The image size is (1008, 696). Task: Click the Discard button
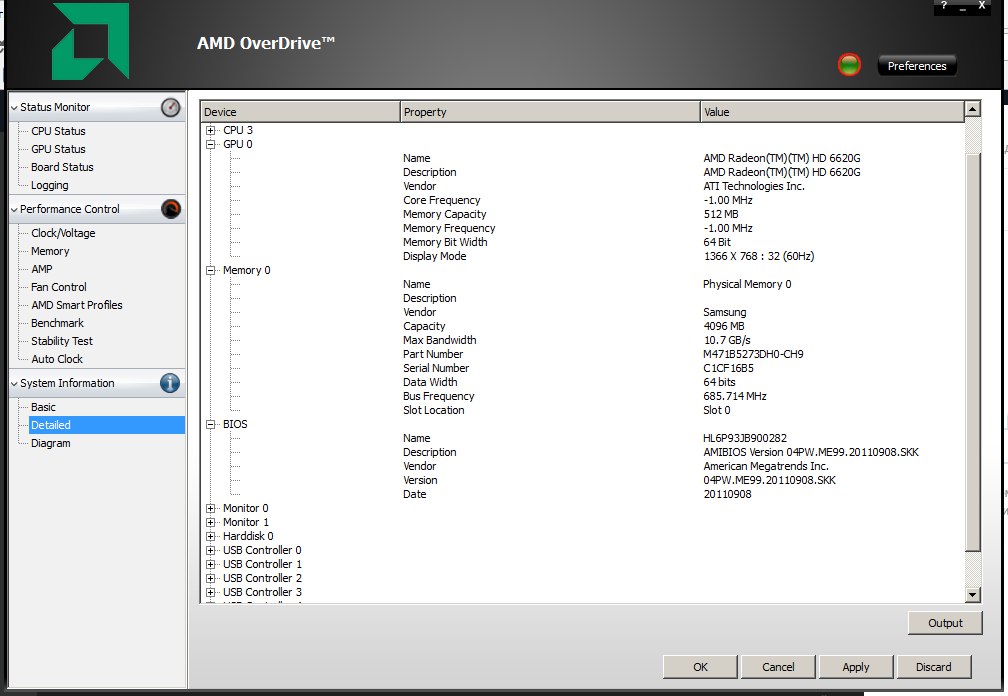(x=933, y=667)
